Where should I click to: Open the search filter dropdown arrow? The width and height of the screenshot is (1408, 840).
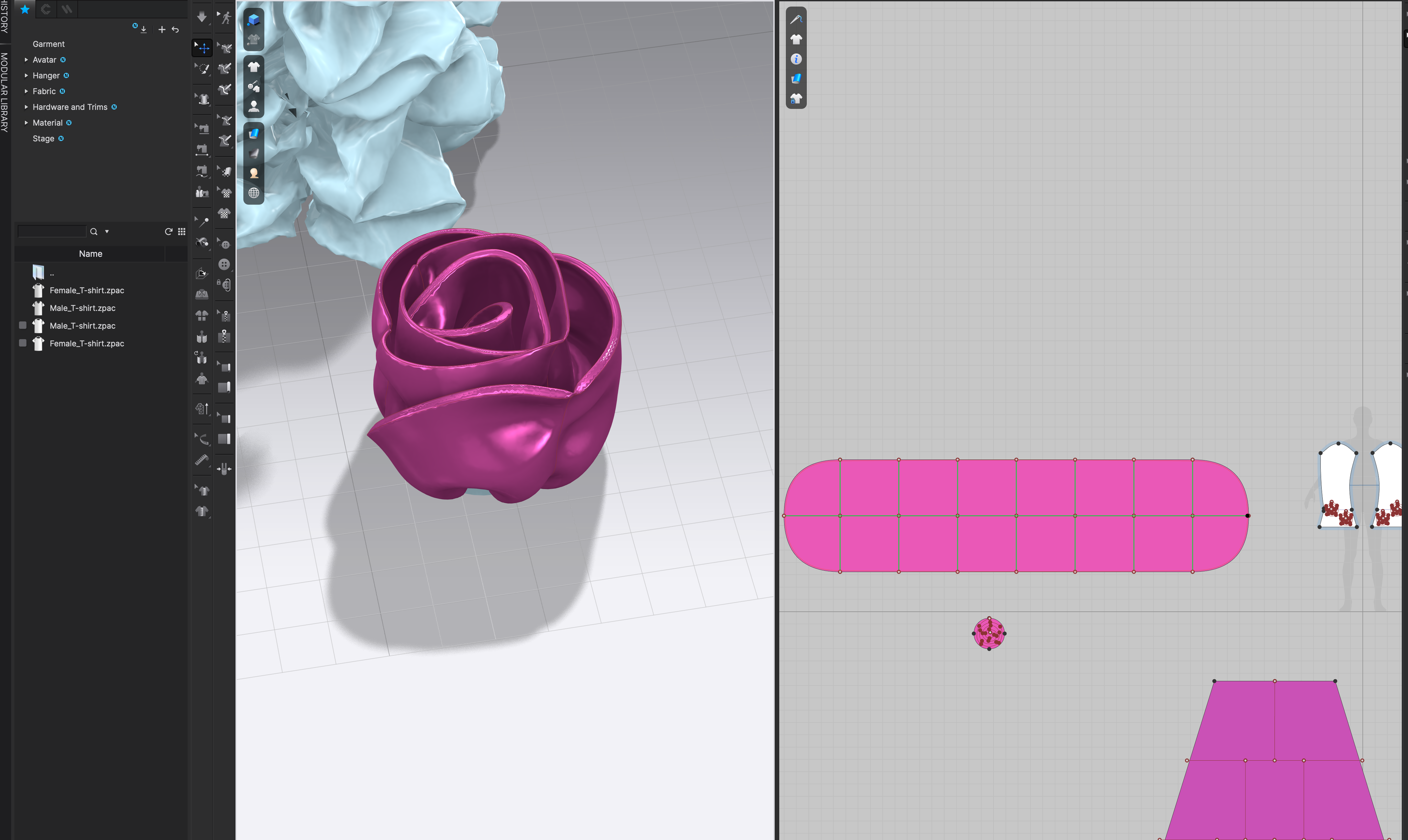pyautogui.click(x=107, y=232)
